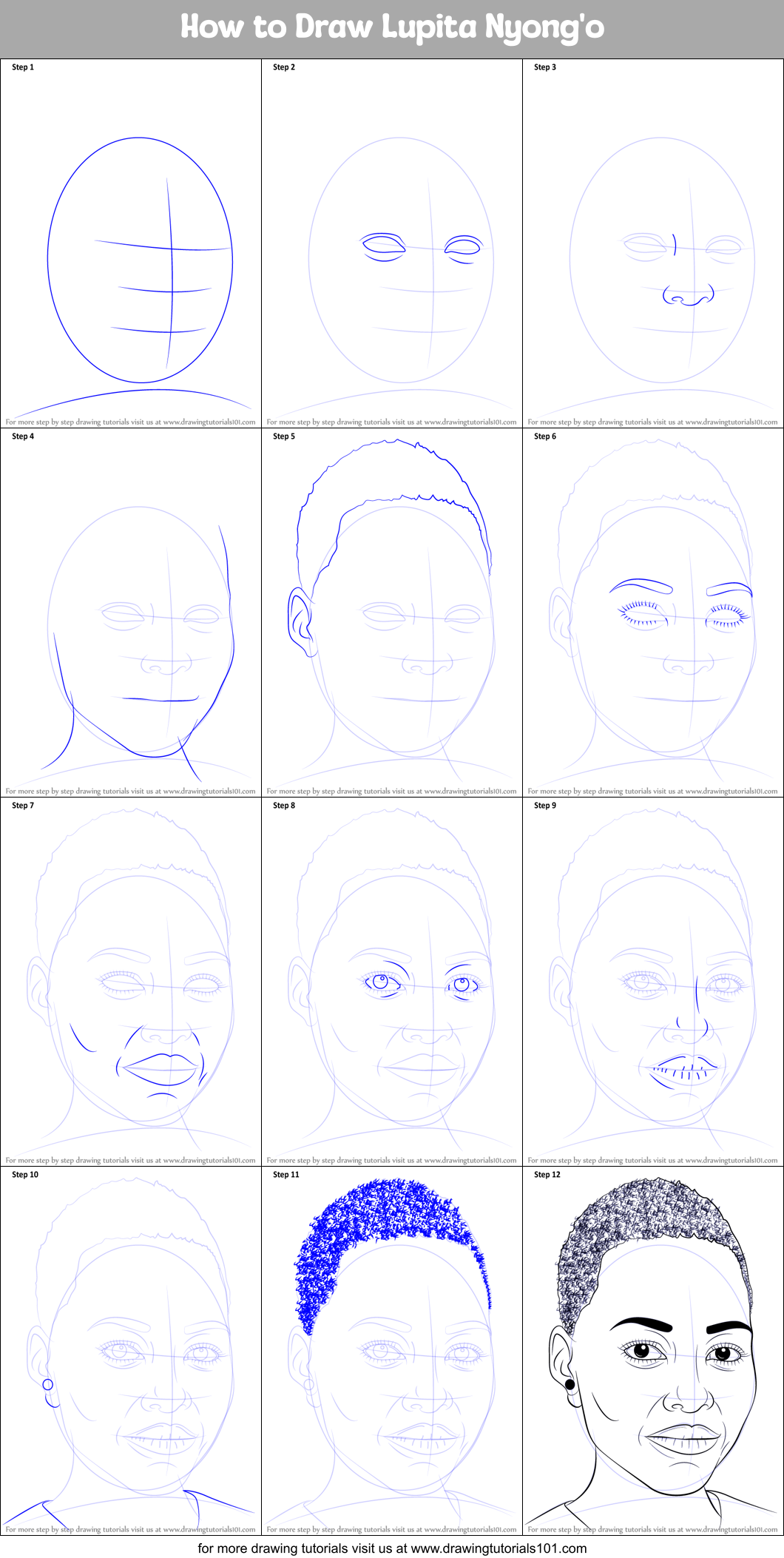Screen dimensions: 784x1558
Task: Click the 'Step 8' label
Action: pyautogui.click(x=284, y=806)
